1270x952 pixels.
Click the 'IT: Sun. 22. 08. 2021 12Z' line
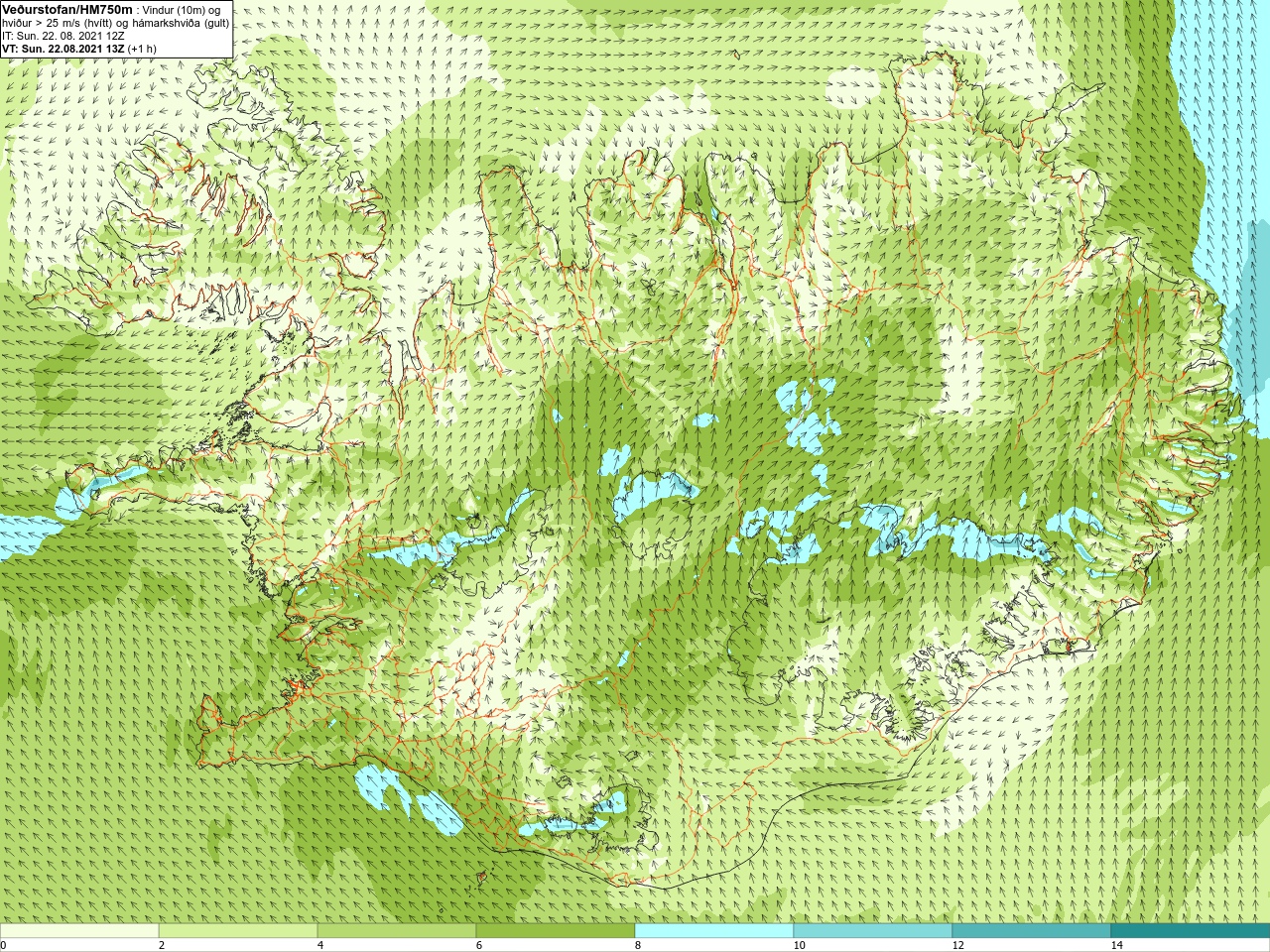pos(63,36)
